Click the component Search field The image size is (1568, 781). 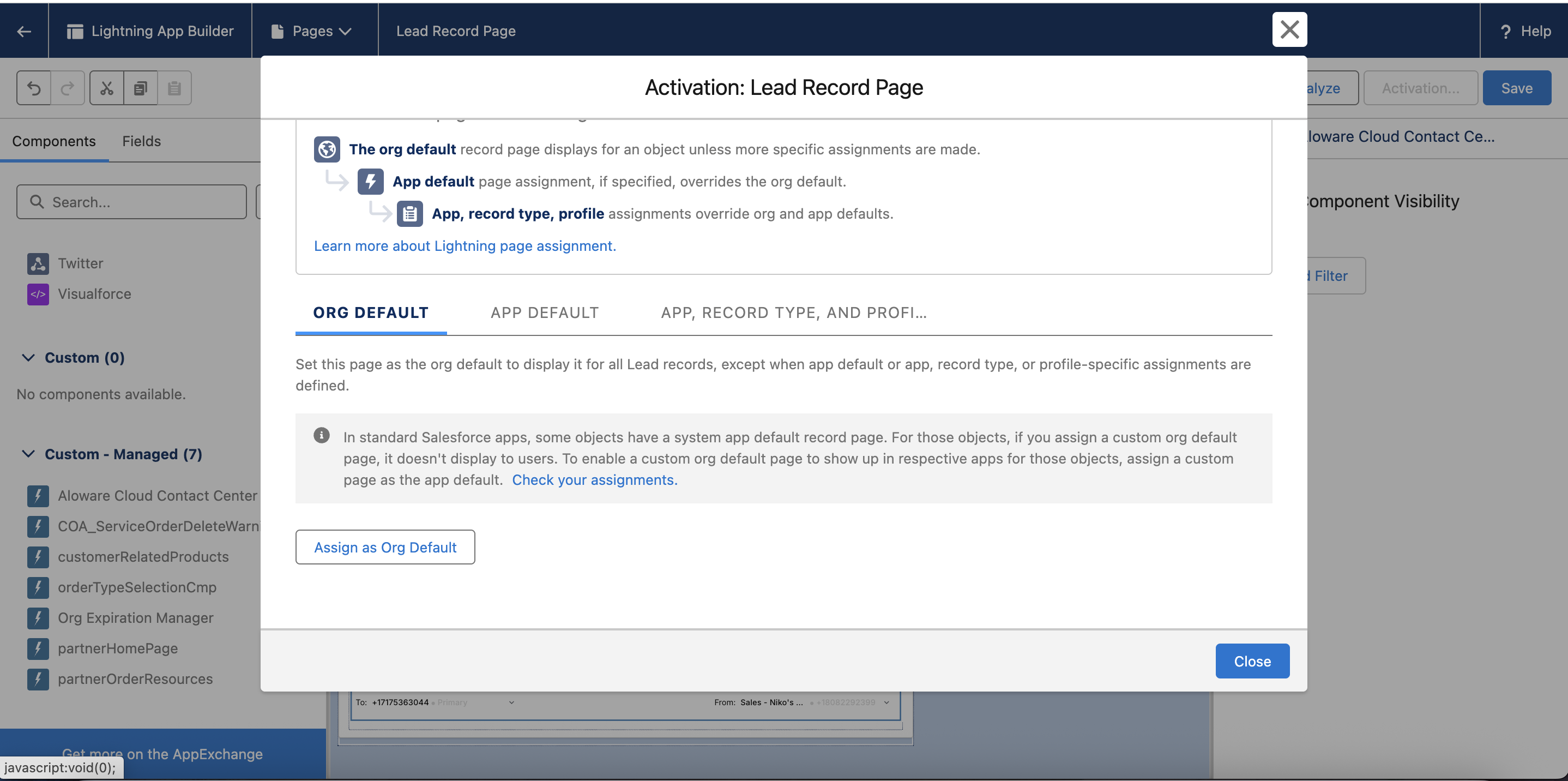(x=131, y=201)
